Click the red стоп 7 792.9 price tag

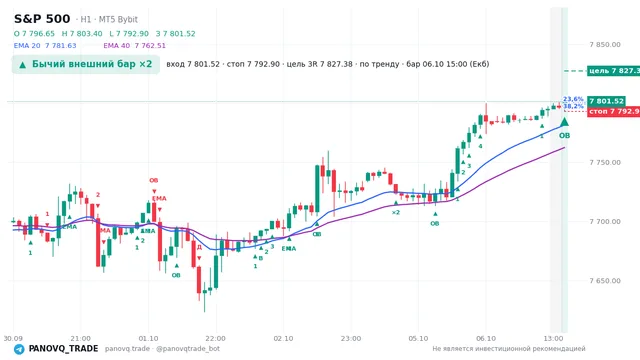(613, 111)
